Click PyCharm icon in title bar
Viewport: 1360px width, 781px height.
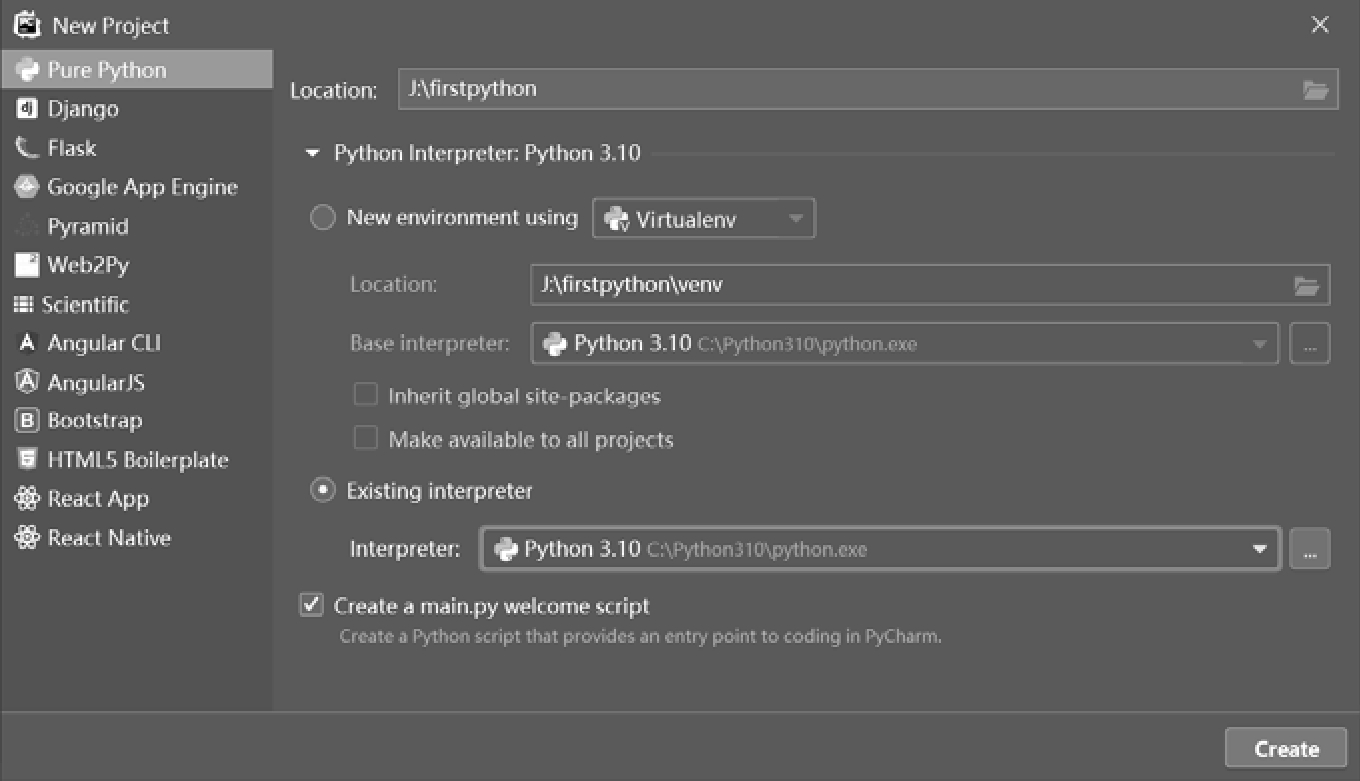point(27,25)
